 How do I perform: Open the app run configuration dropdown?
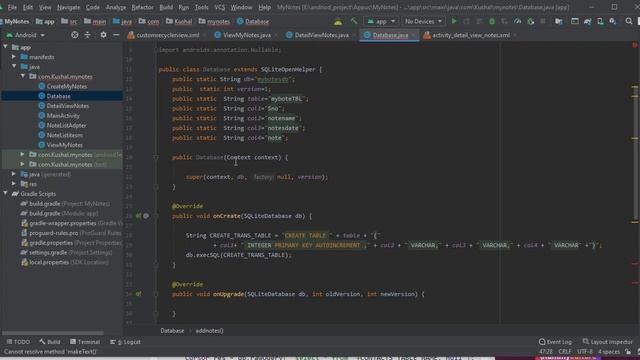(x=381, y=21)
